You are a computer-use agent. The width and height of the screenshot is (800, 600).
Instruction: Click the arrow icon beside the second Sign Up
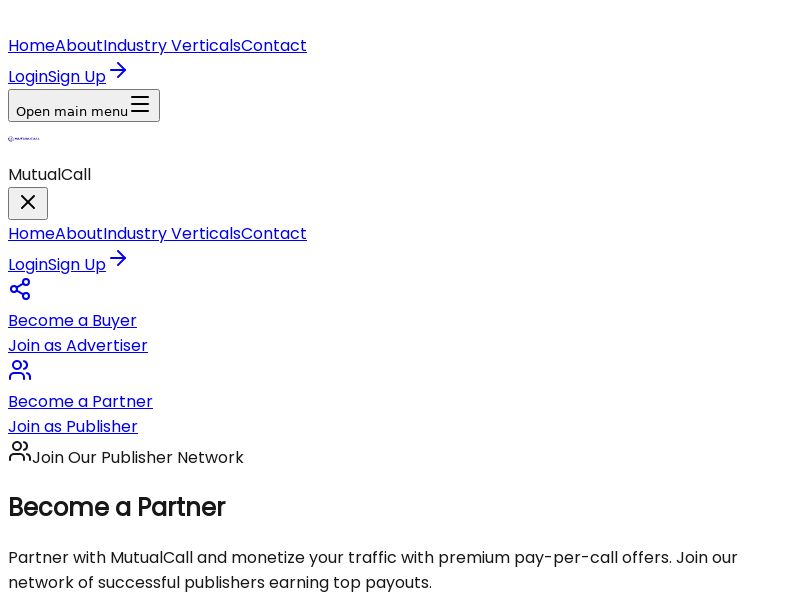[x=118, y=258]
